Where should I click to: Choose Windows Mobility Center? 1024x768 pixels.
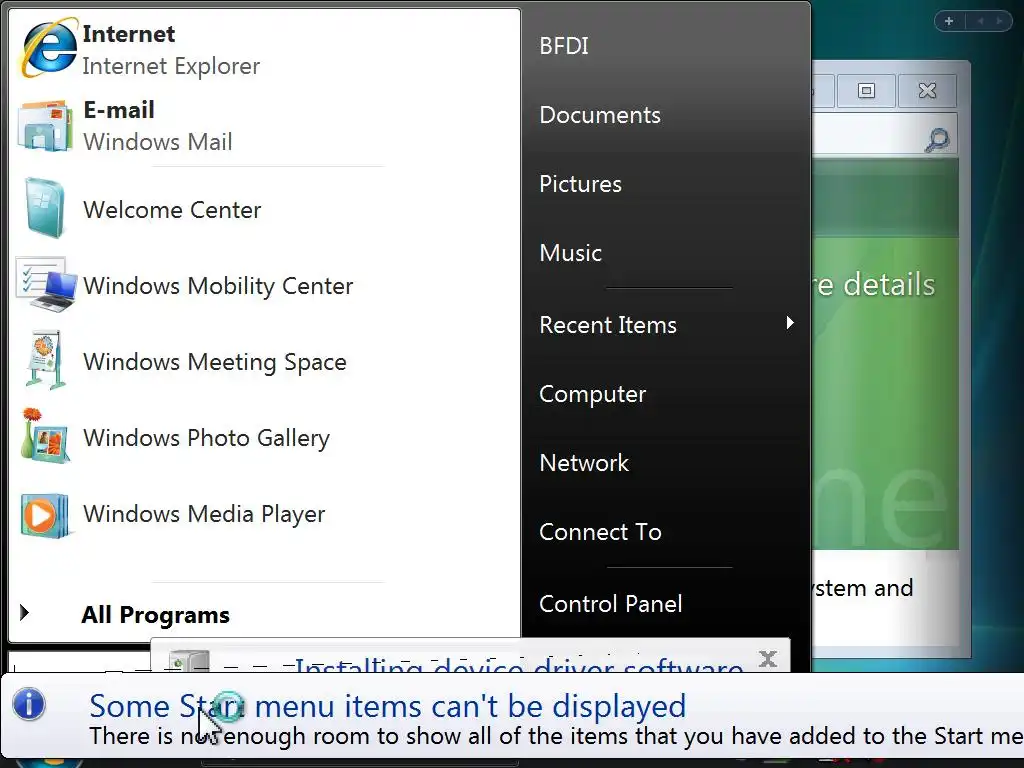pos(217,286)
